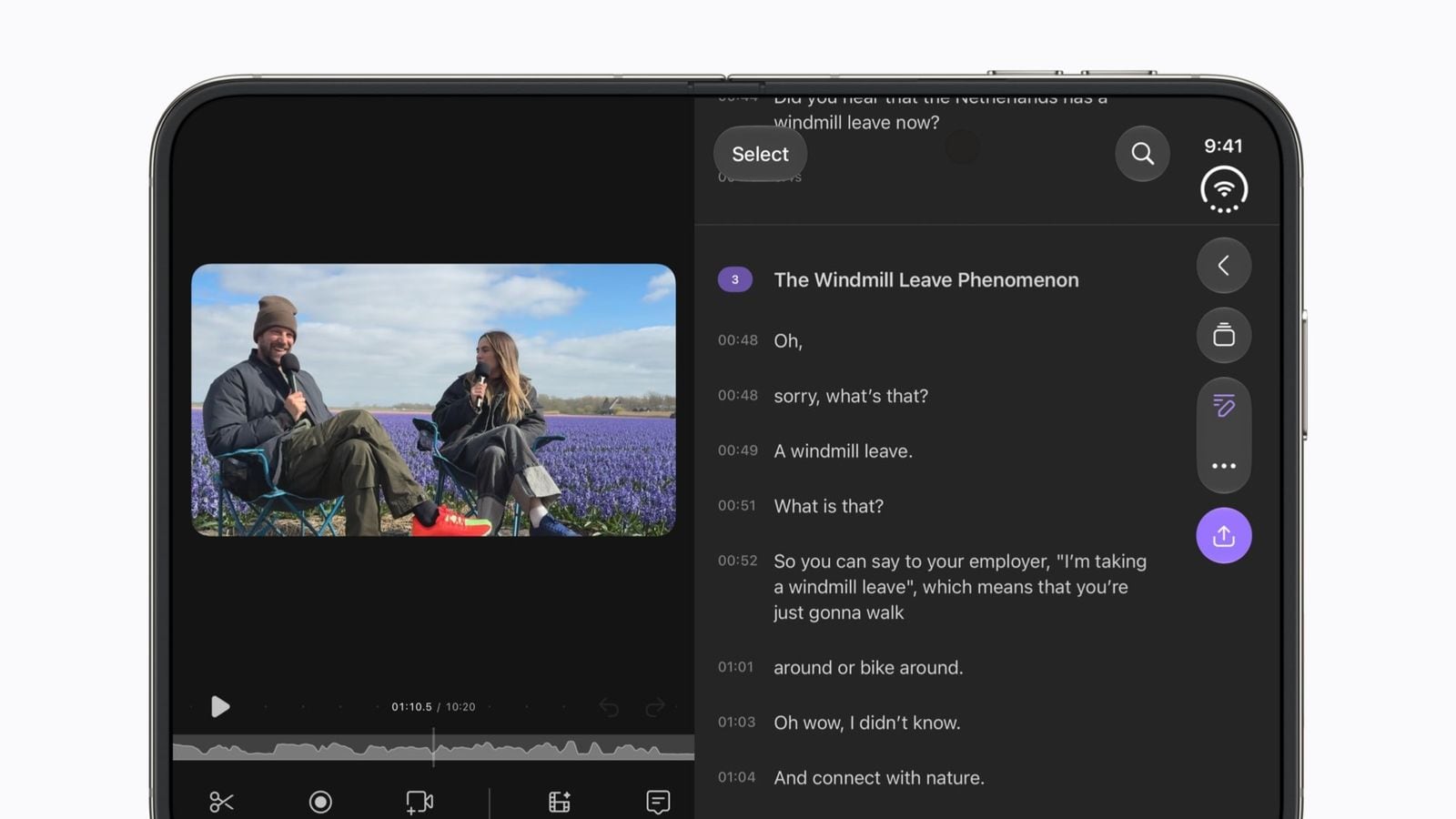This screenshot has width=1456, height=819.
Task: Click the redo arrow
Action: tap(654, 707)
